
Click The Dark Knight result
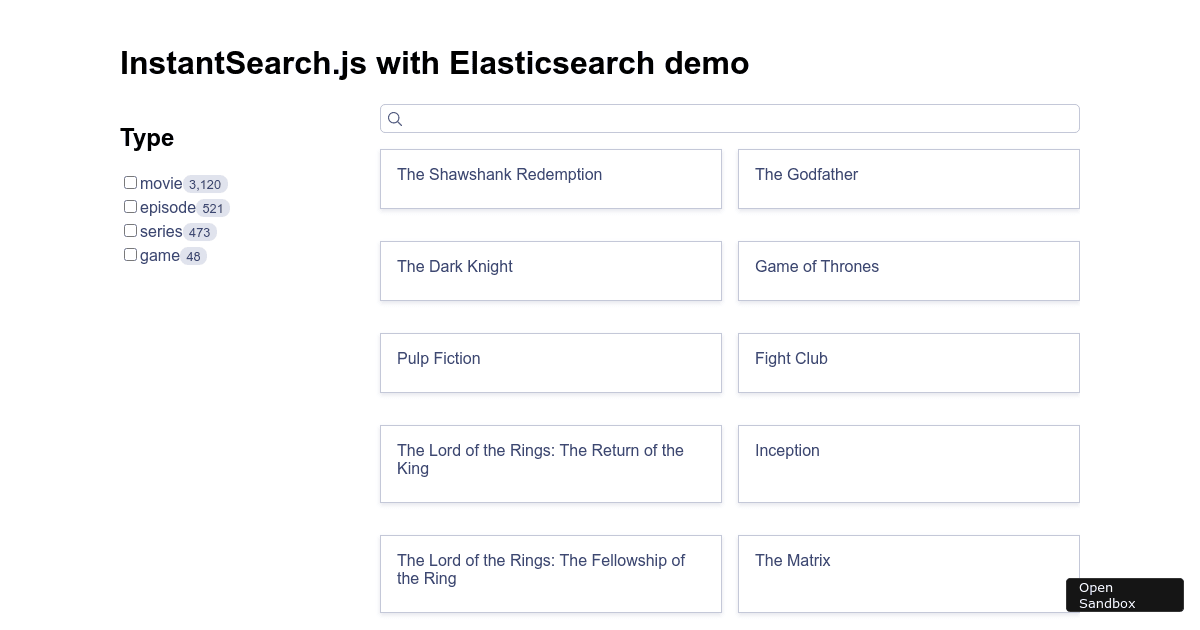click(551, 271)
